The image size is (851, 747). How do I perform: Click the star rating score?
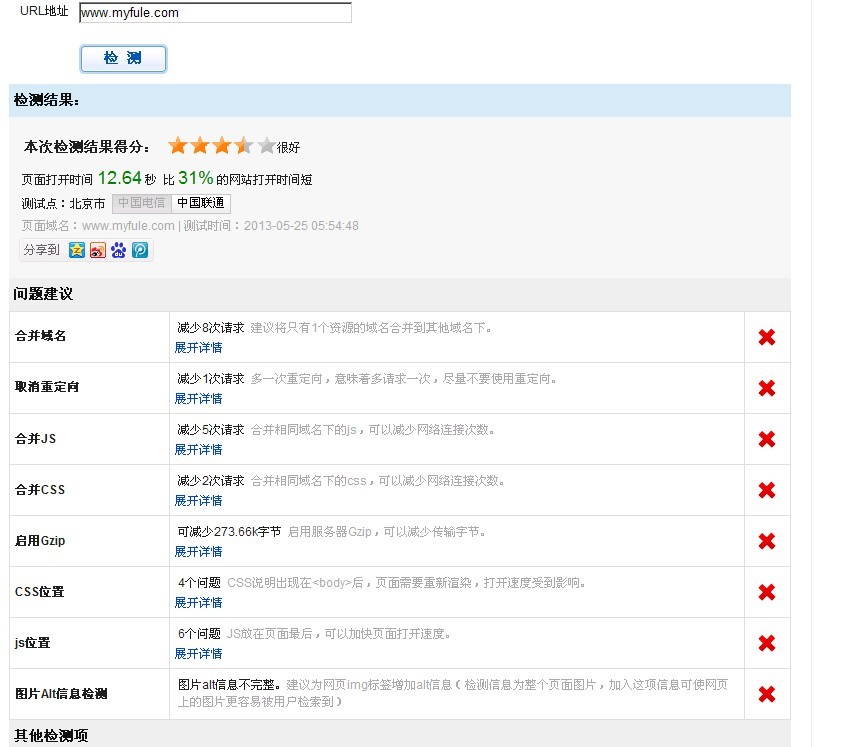click(x=221, y=146)
